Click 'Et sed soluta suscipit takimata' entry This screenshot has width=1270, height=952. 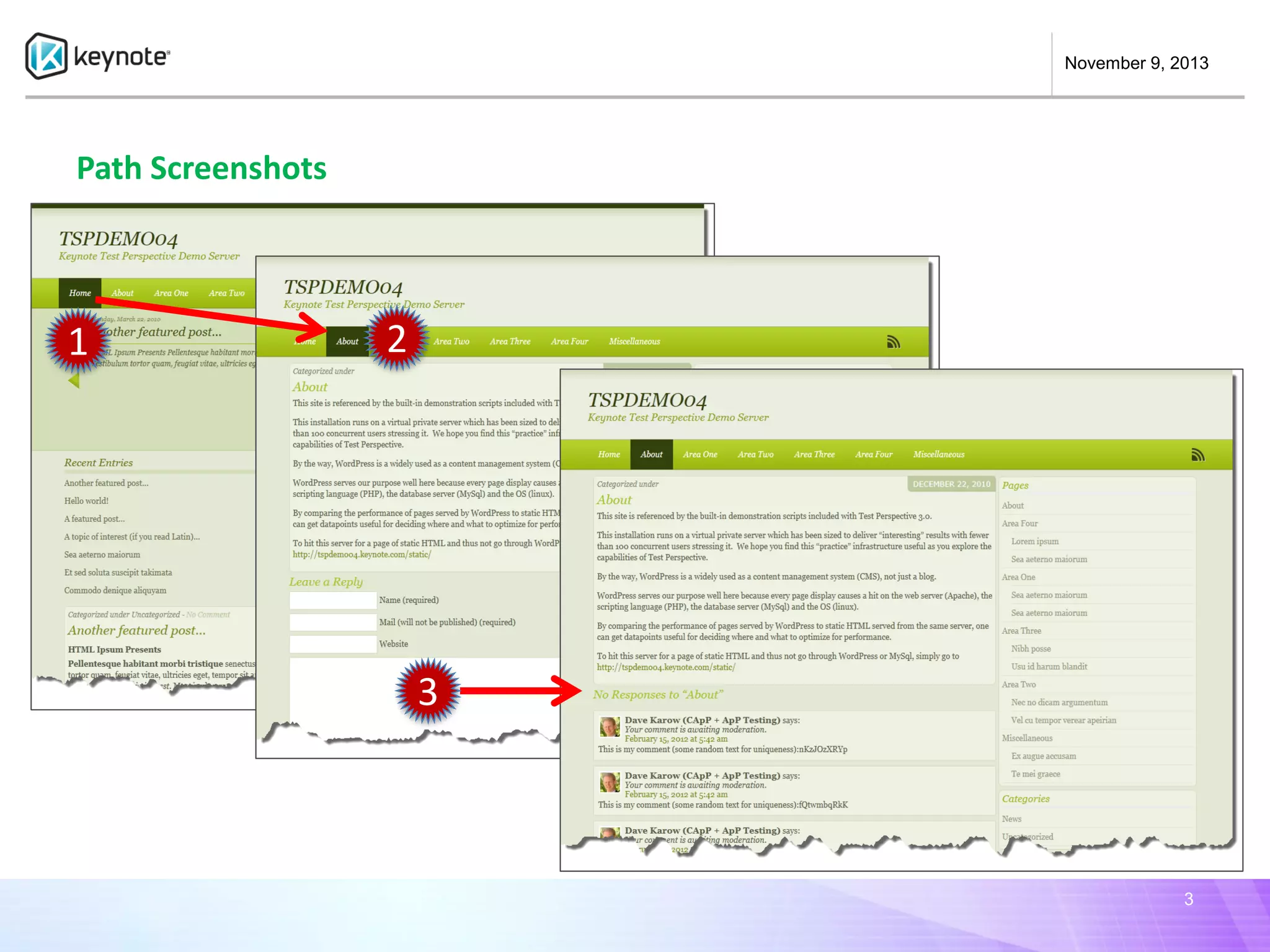tap(118, 573)
